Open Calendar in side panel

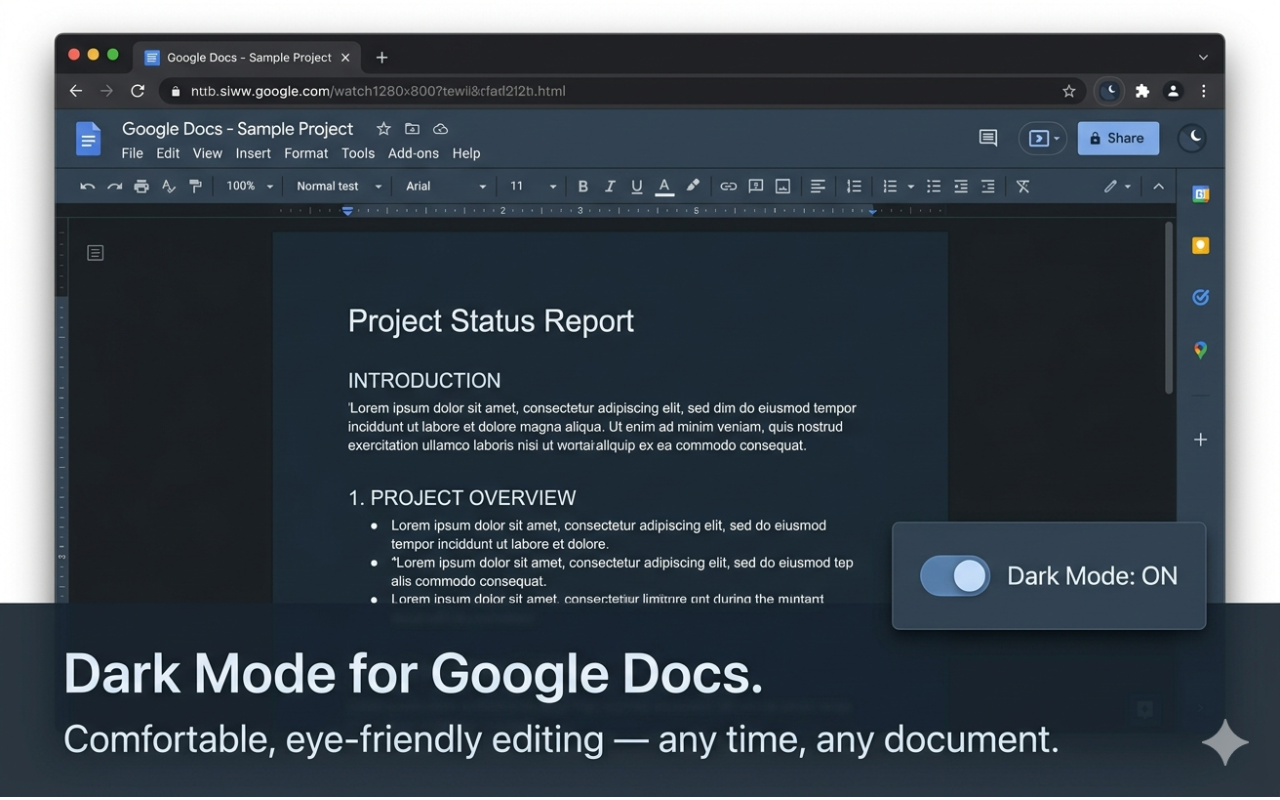click(1201, 194)
